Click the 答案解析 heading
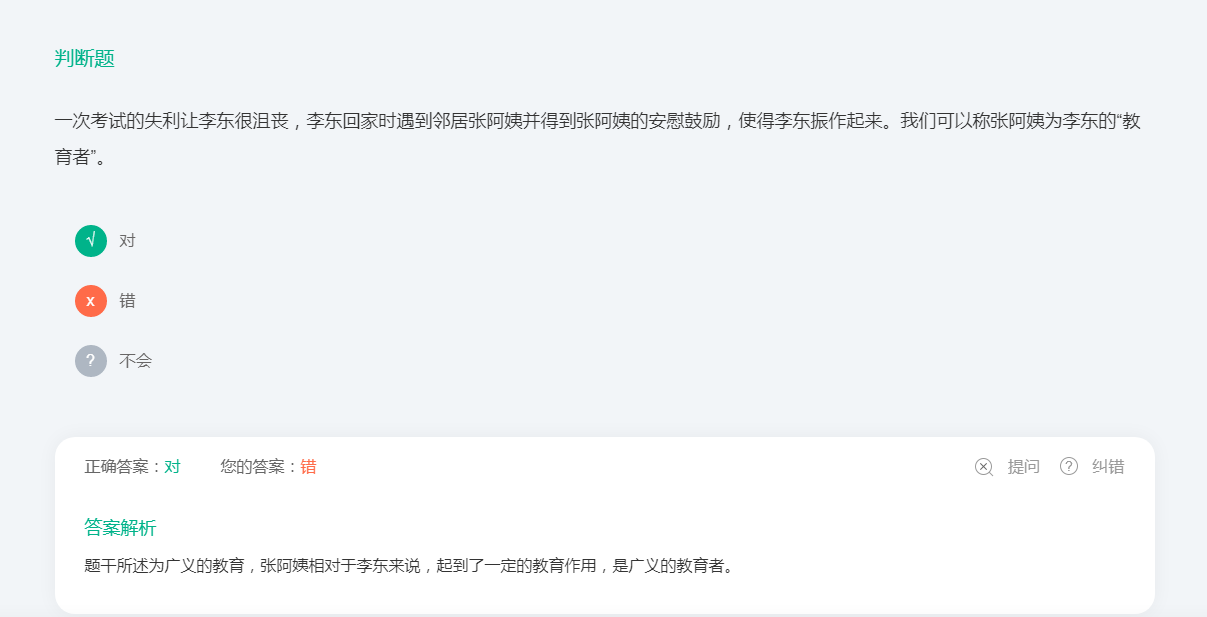1207x617 pixels. [120, 528]
